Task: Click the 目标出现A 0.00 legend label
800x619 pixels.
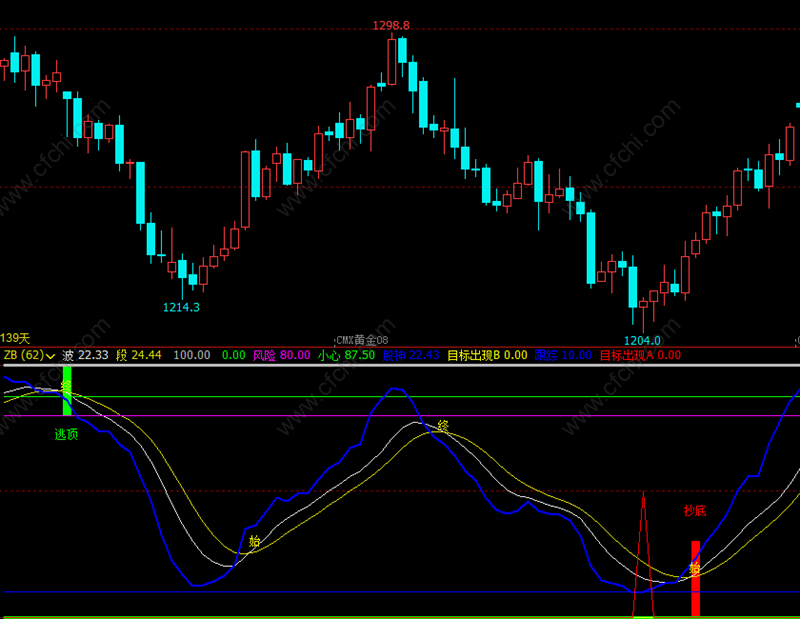Action: coord(640,355)
